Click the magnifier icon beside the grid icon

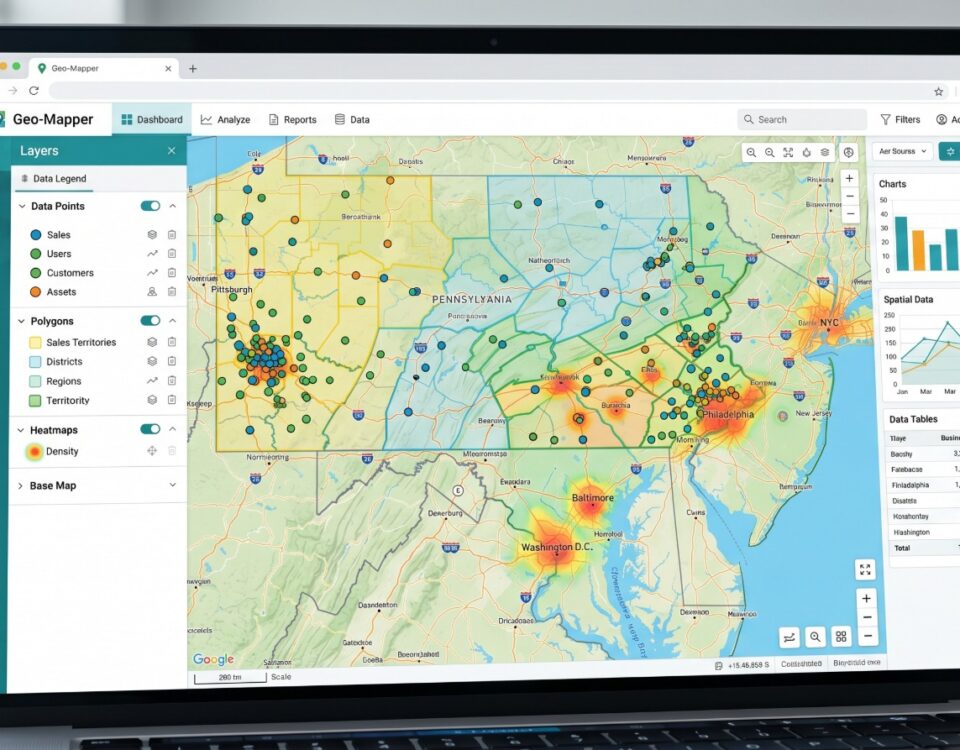tap(815, 637)
